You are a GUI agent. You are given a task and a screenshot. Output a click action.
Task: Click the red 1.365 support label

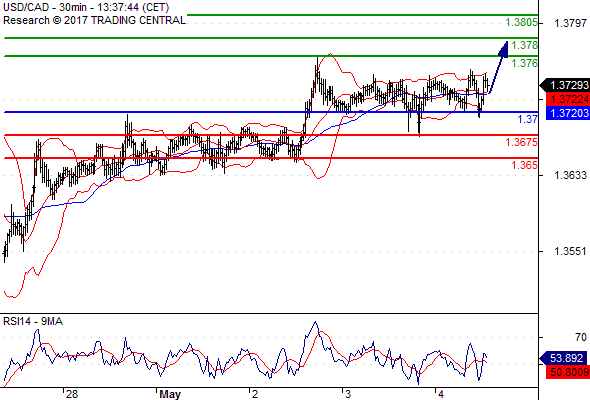(525, 165)
